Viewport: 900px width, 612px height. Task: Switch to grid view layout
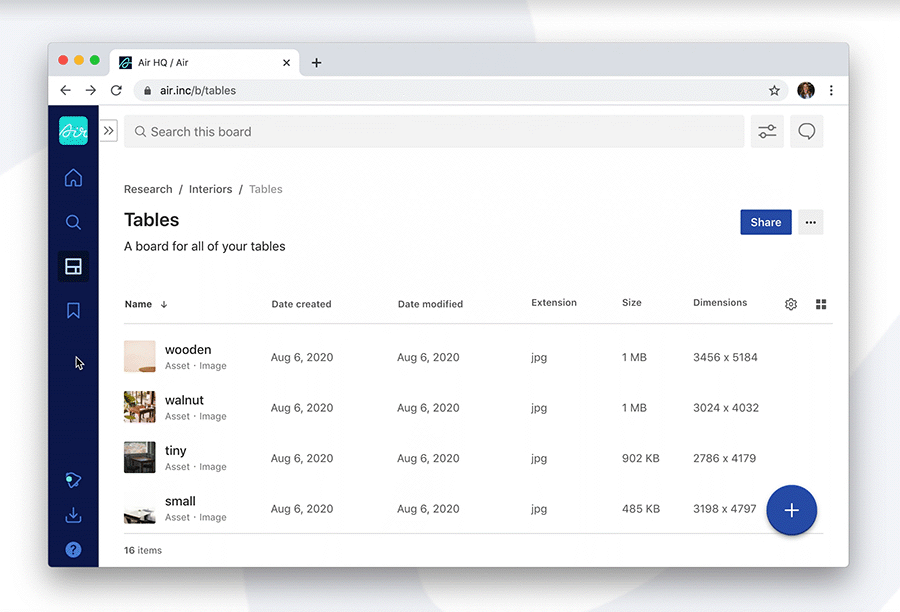click(822, 304)
